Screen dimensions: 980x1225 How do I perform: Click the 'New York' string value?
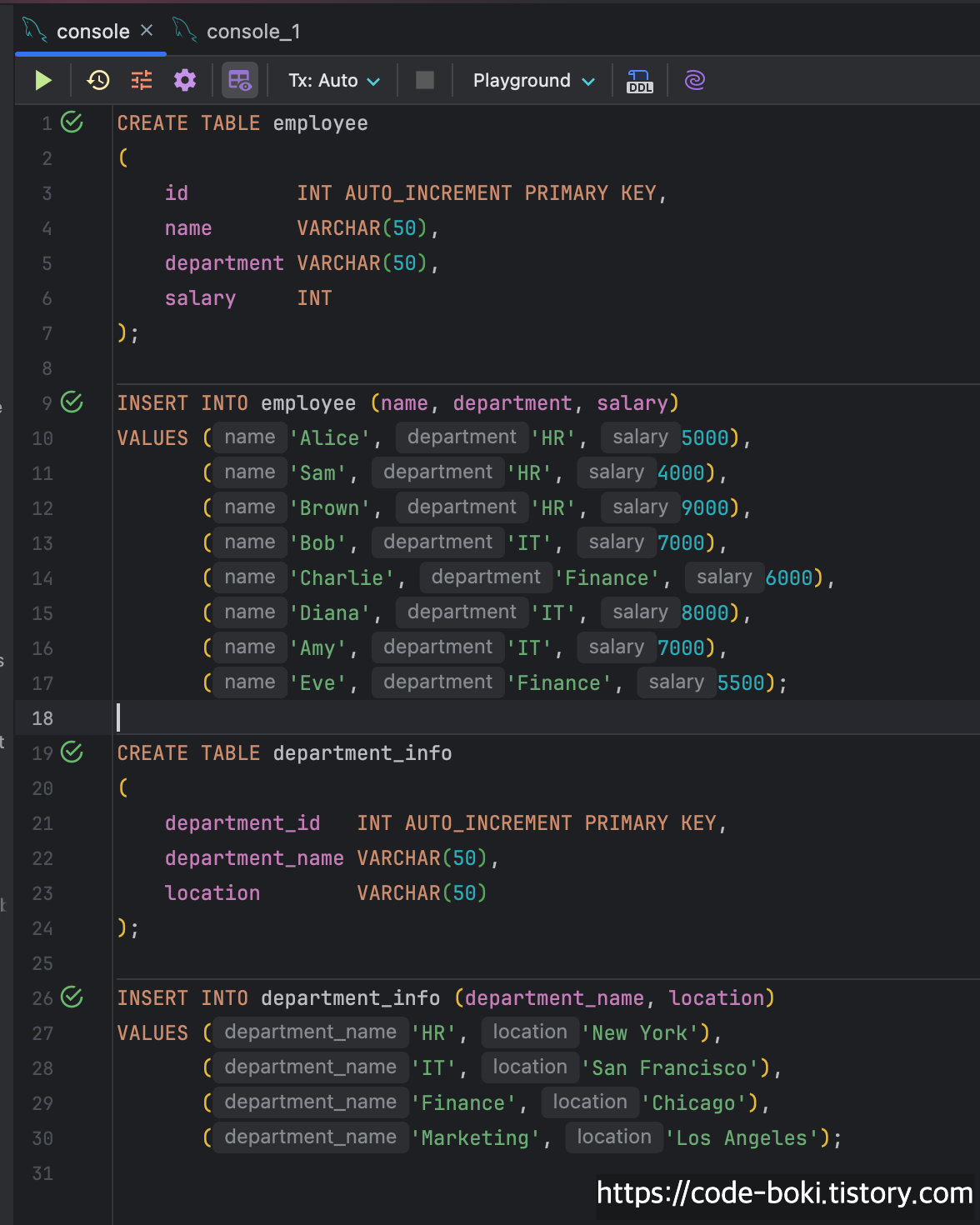[639, 1033]
